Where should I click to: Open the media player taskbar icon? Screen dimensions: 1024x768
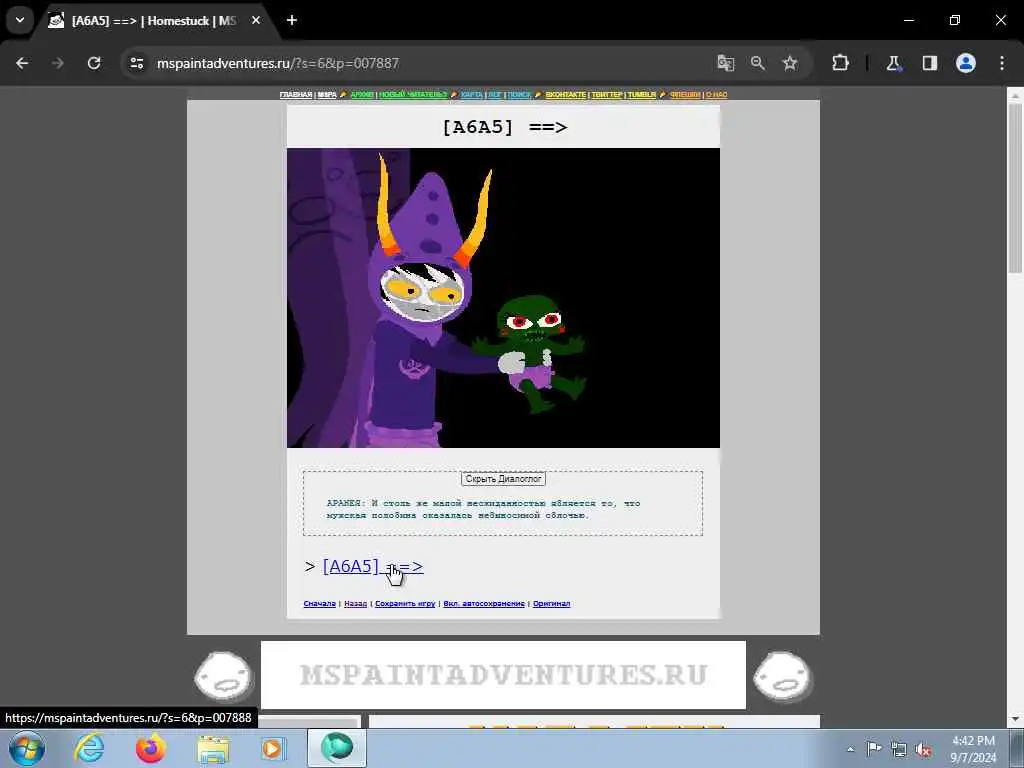[273, 748]
